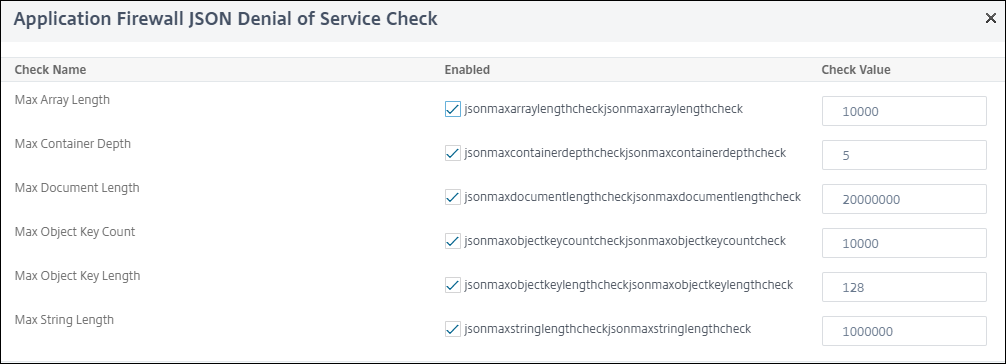Click the Max Object Key Count row label
This screenshot has width=1006, height=364.
75,232
